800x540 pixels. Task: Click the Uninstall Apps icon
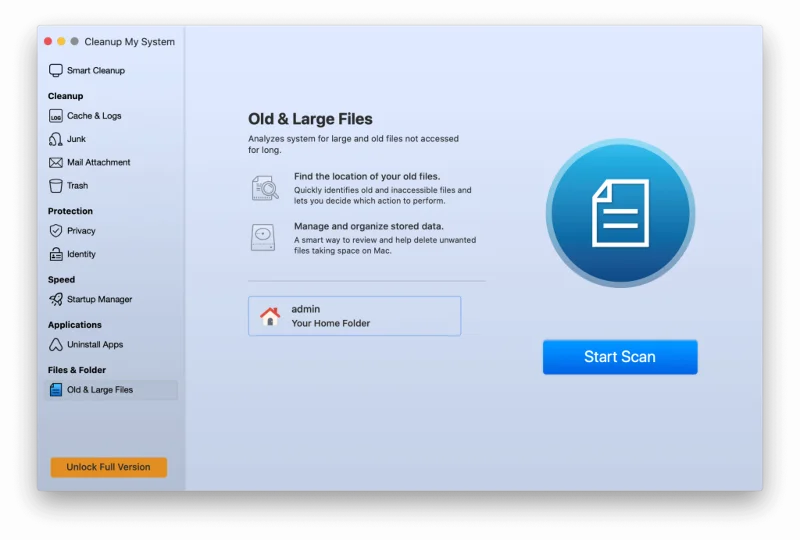coord(56,345)
